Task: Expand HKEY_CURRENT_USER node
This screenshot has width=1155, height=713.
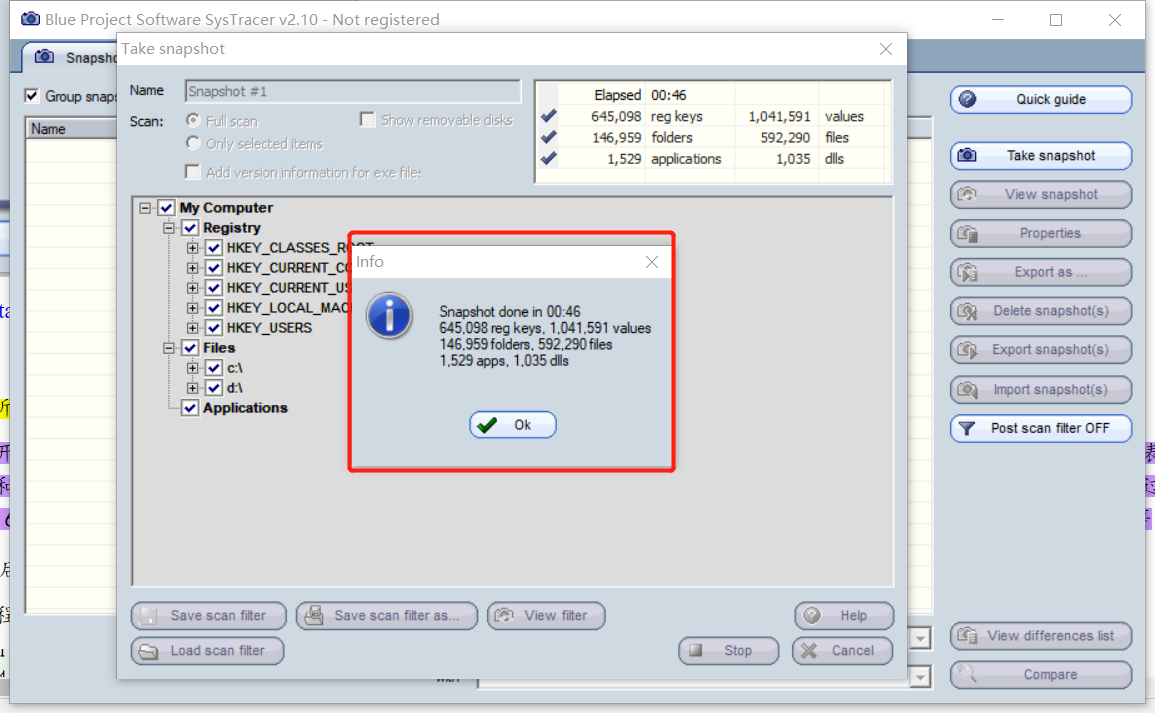Action: click(192, 287)
